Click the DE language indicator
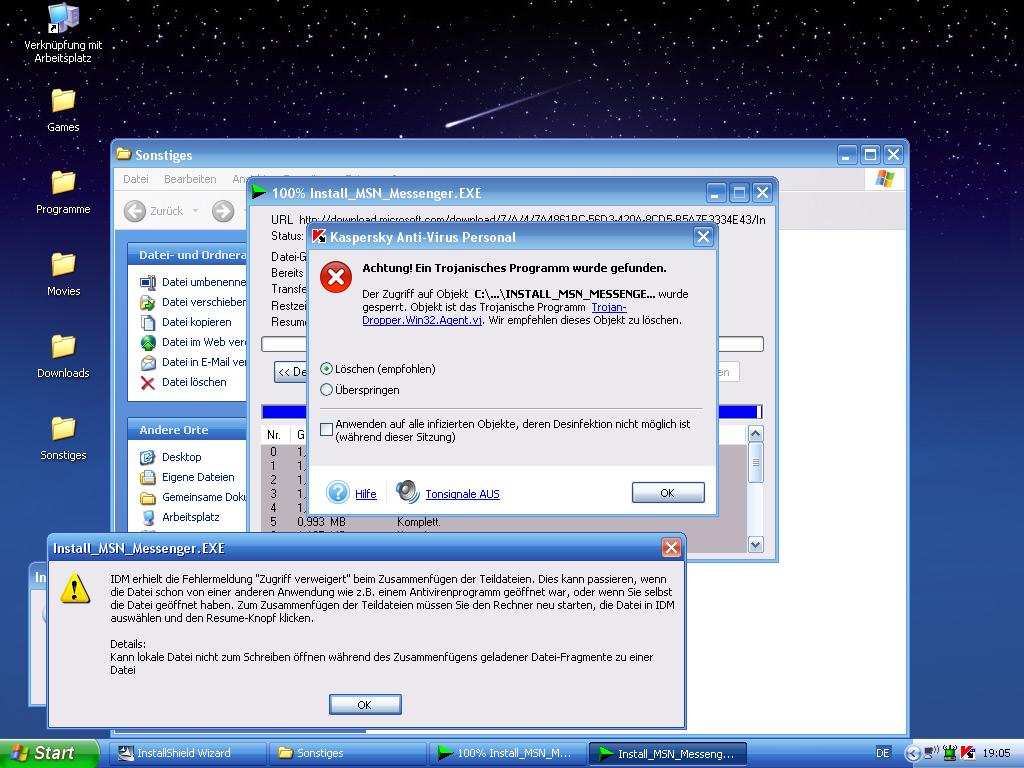This screenshot has width=1024, height=768. click(882, 753)
